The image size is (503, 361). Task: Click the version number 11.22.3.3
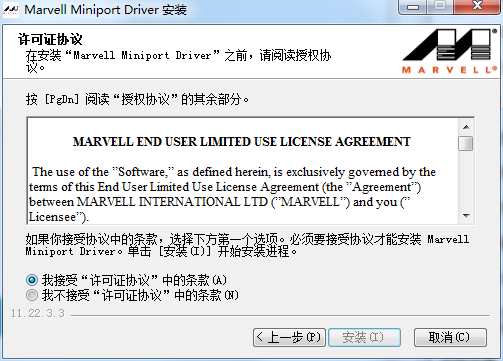(38, 313)
